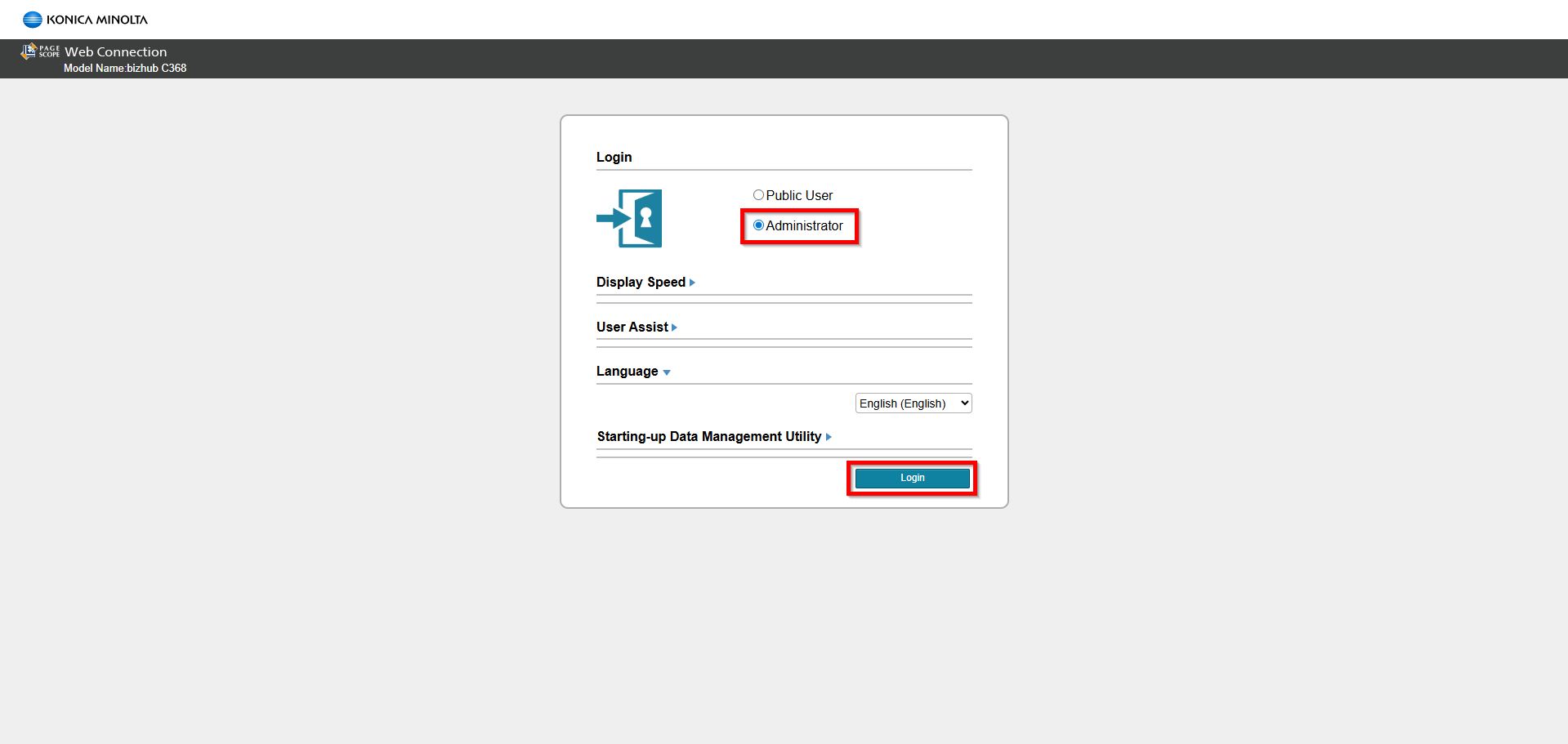
Task: Choose the Public User text label
Action: coord(799,196)
